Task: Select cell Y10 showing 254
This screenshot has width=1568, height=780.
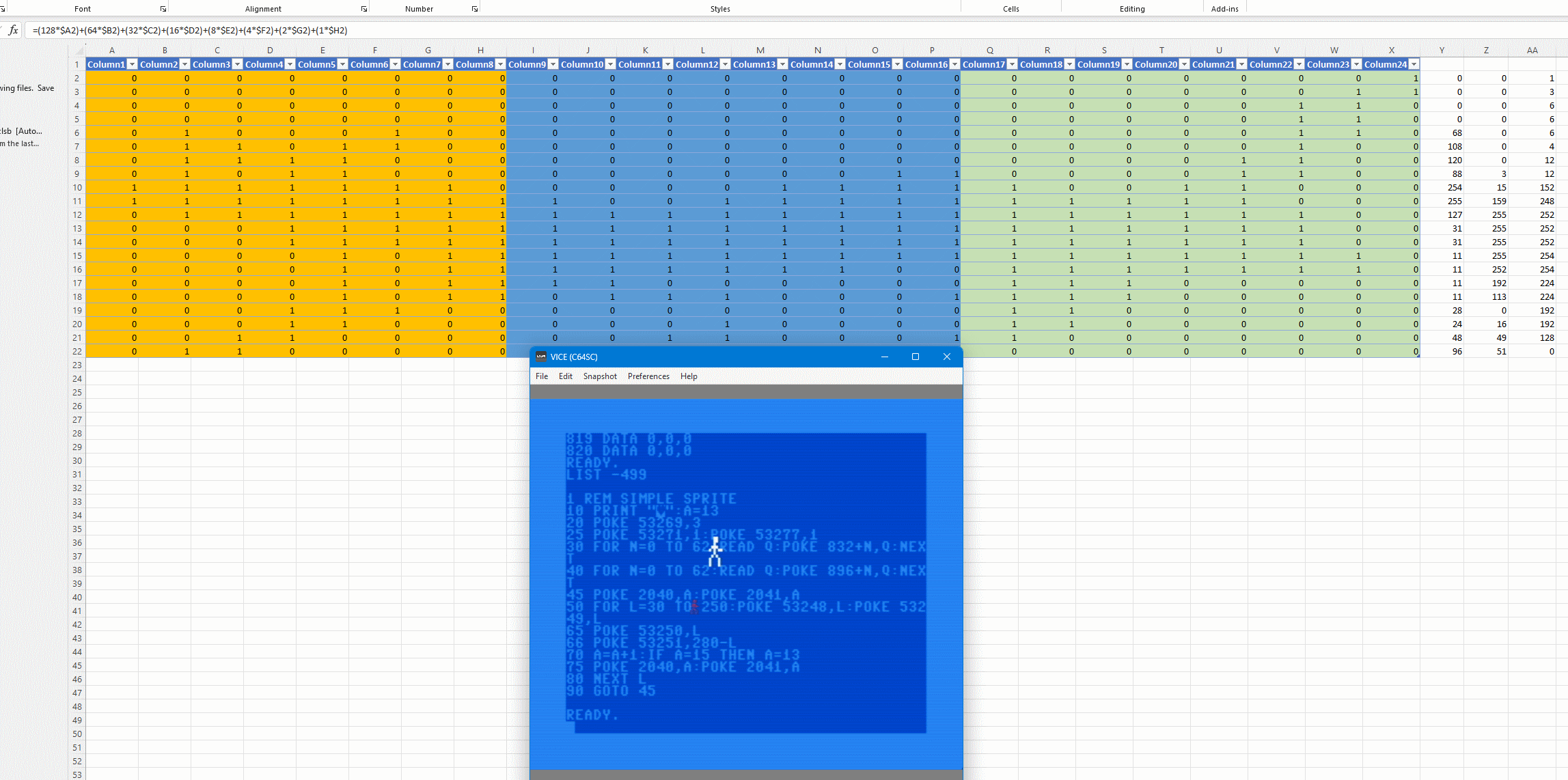Action: (1442, 187)
